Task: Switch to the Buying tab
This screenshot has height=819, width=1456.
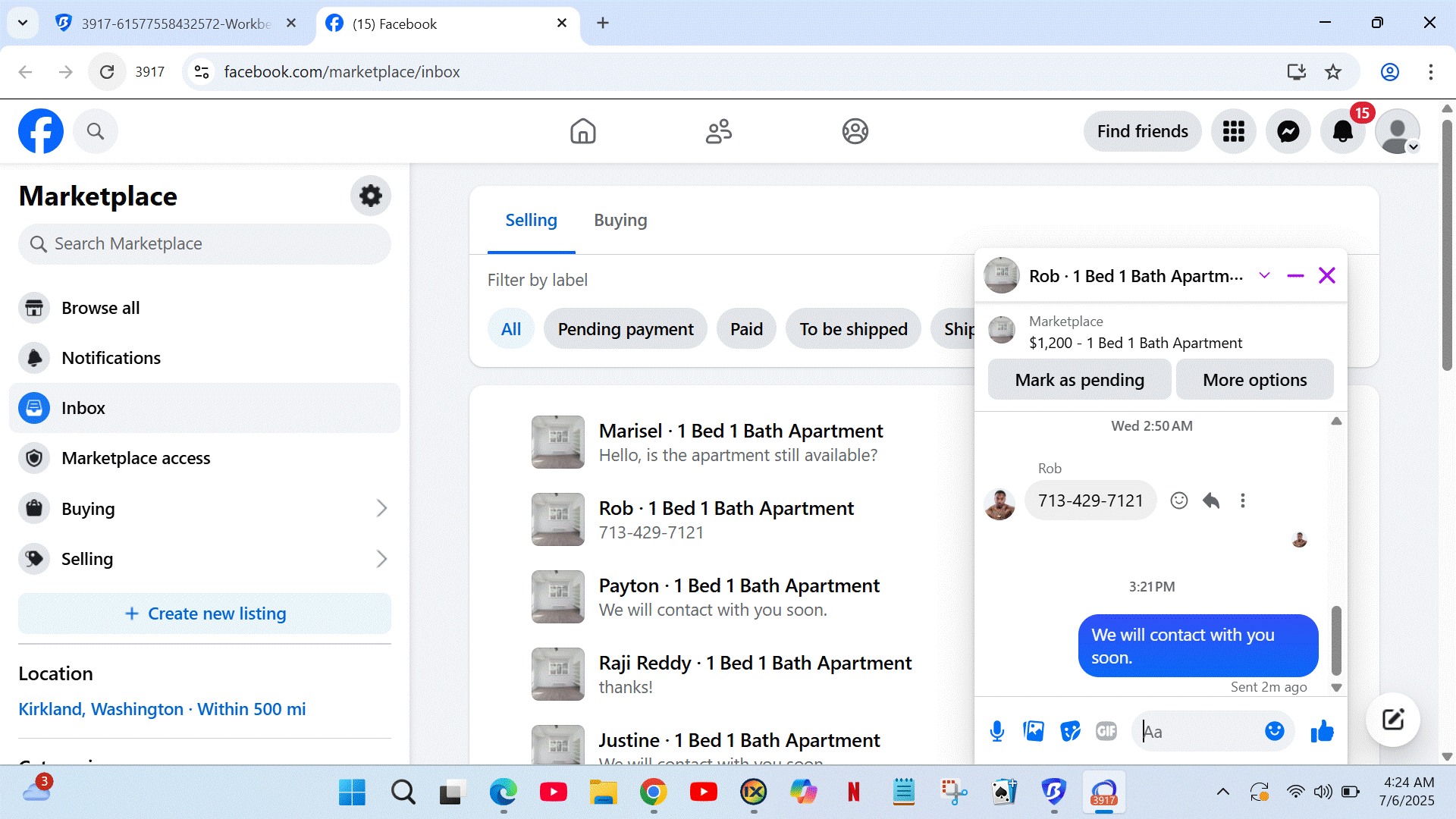Action: pyautogui.click(x=620, y=221)
